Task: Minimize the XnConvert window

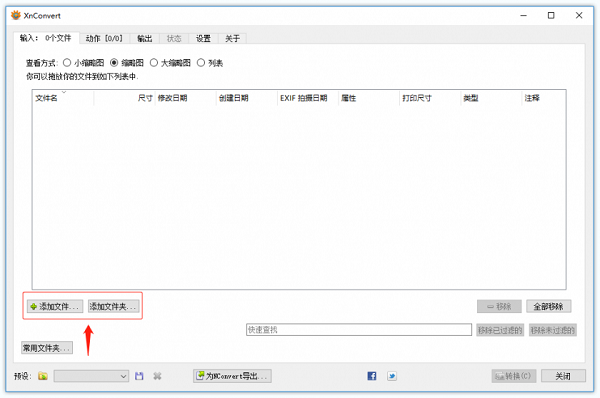Action: coord(523,15)
